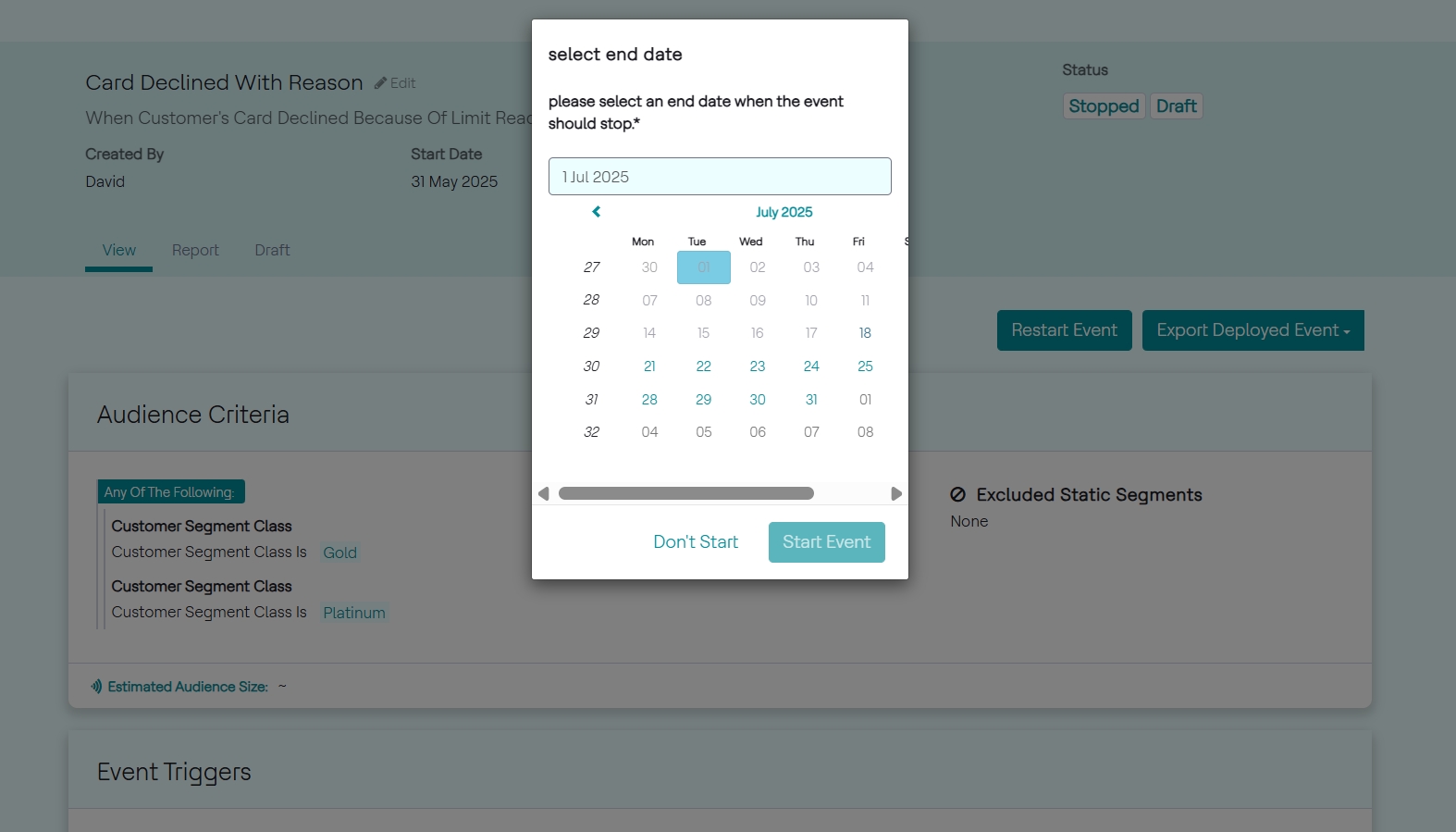Image resolution: width=1456 pixels, height=832 pixels.
Task: Click the Start Event button
Action: tap(826, 542)
